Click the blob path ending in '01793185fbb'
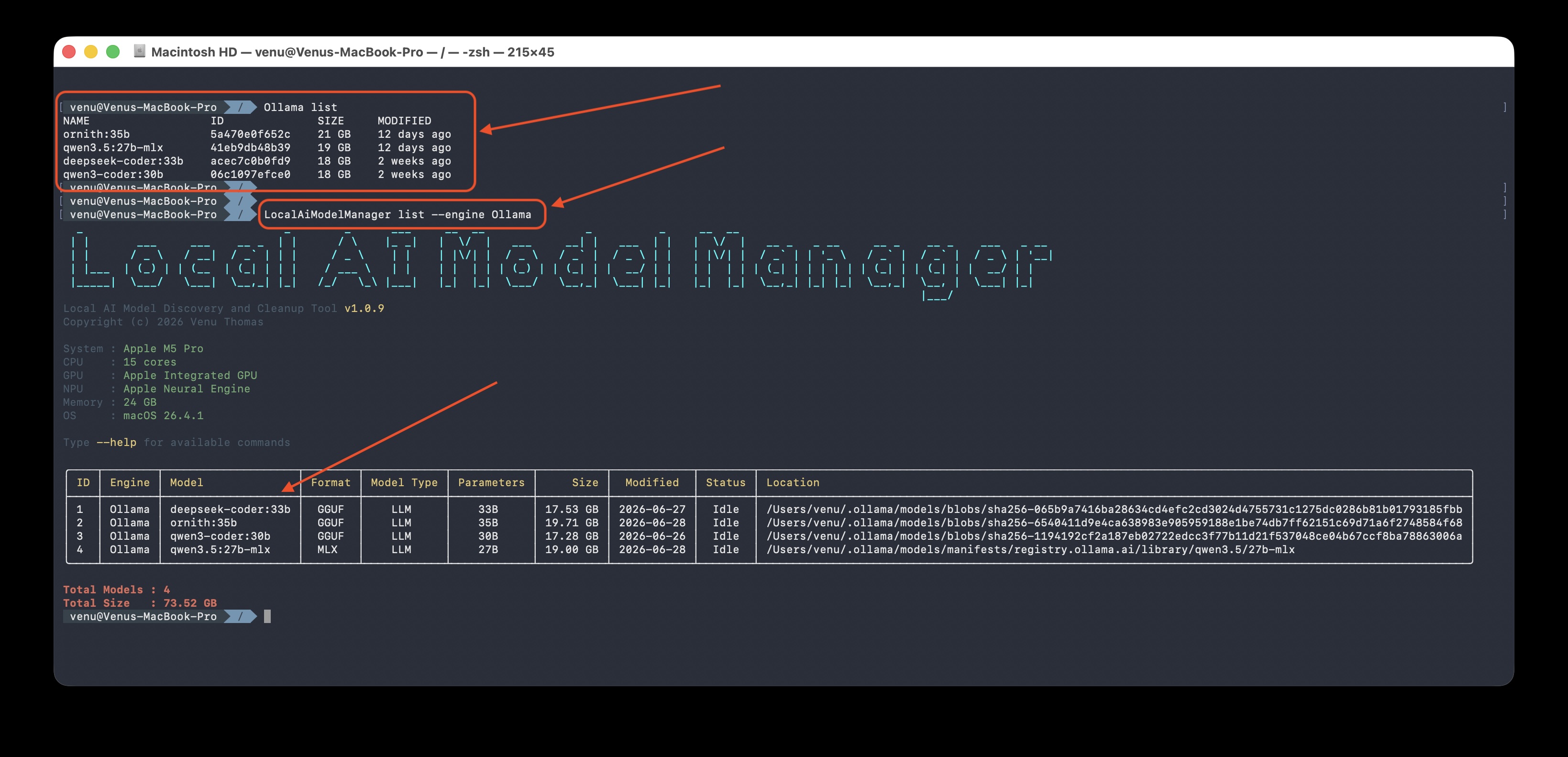 [1114, 509]
